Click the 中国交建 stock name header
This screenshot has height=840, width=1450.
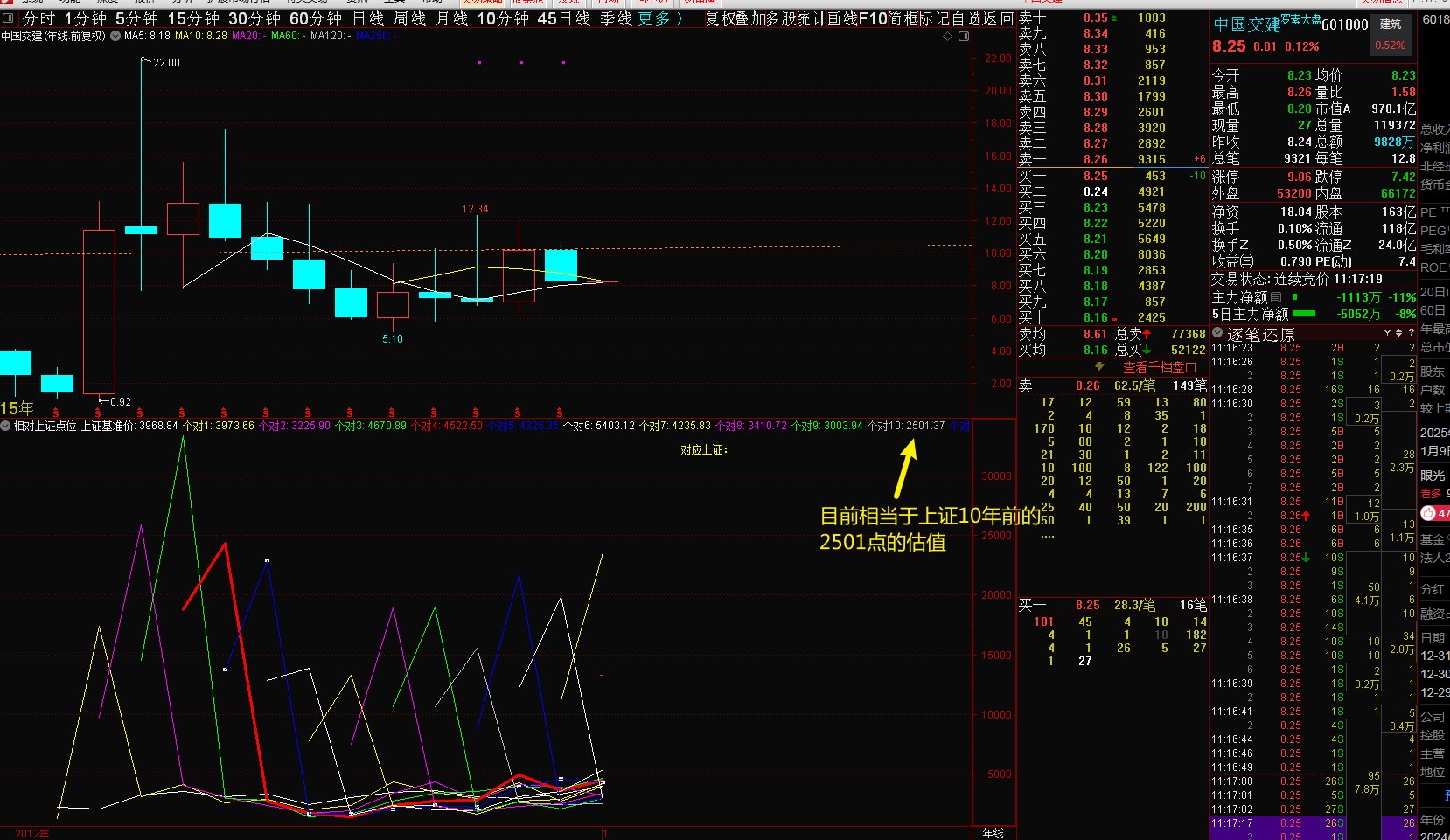click(1246, 24)
